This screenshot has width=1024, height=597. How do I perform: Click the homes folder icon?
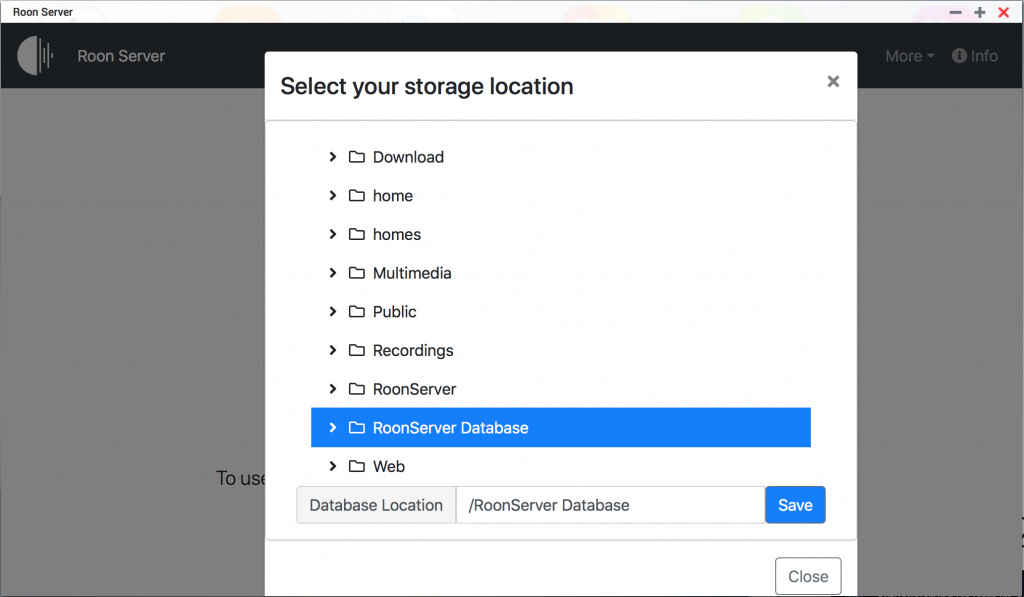[x=356, y=234]
